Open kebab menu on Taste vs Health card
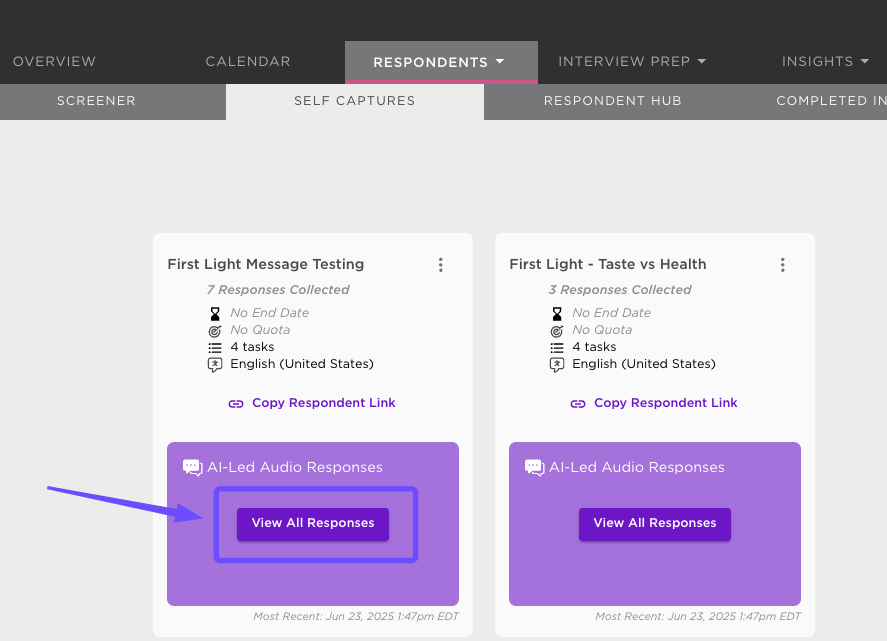Viewport: 887px width, 641px height. tap(782, 265)
